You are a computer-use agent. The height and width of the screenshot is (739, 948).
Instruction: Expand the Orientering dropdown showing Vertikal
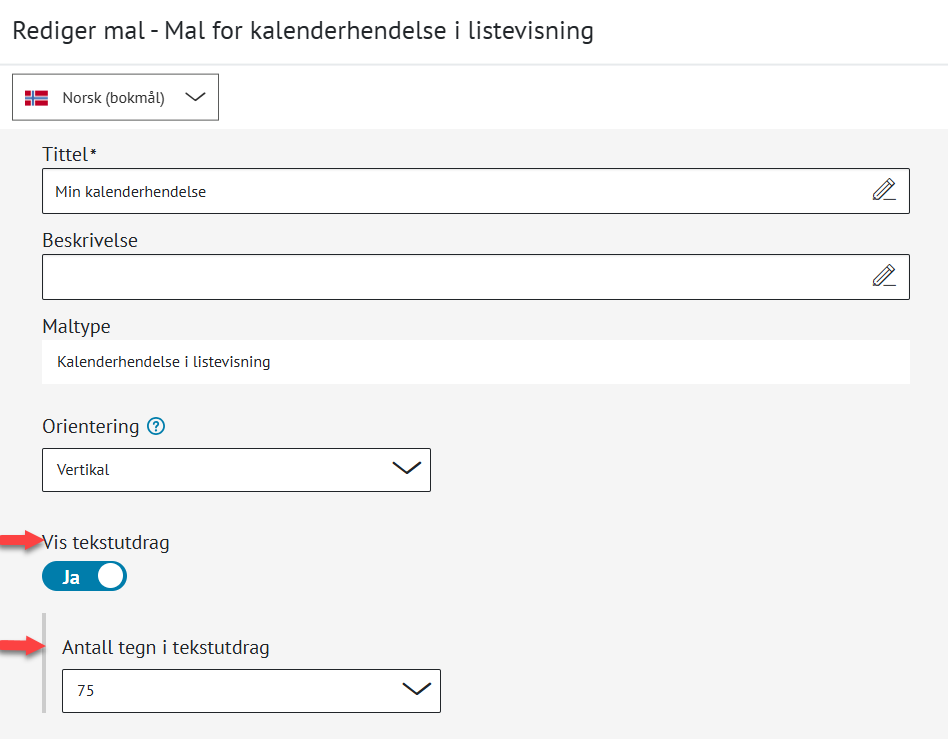236,470
